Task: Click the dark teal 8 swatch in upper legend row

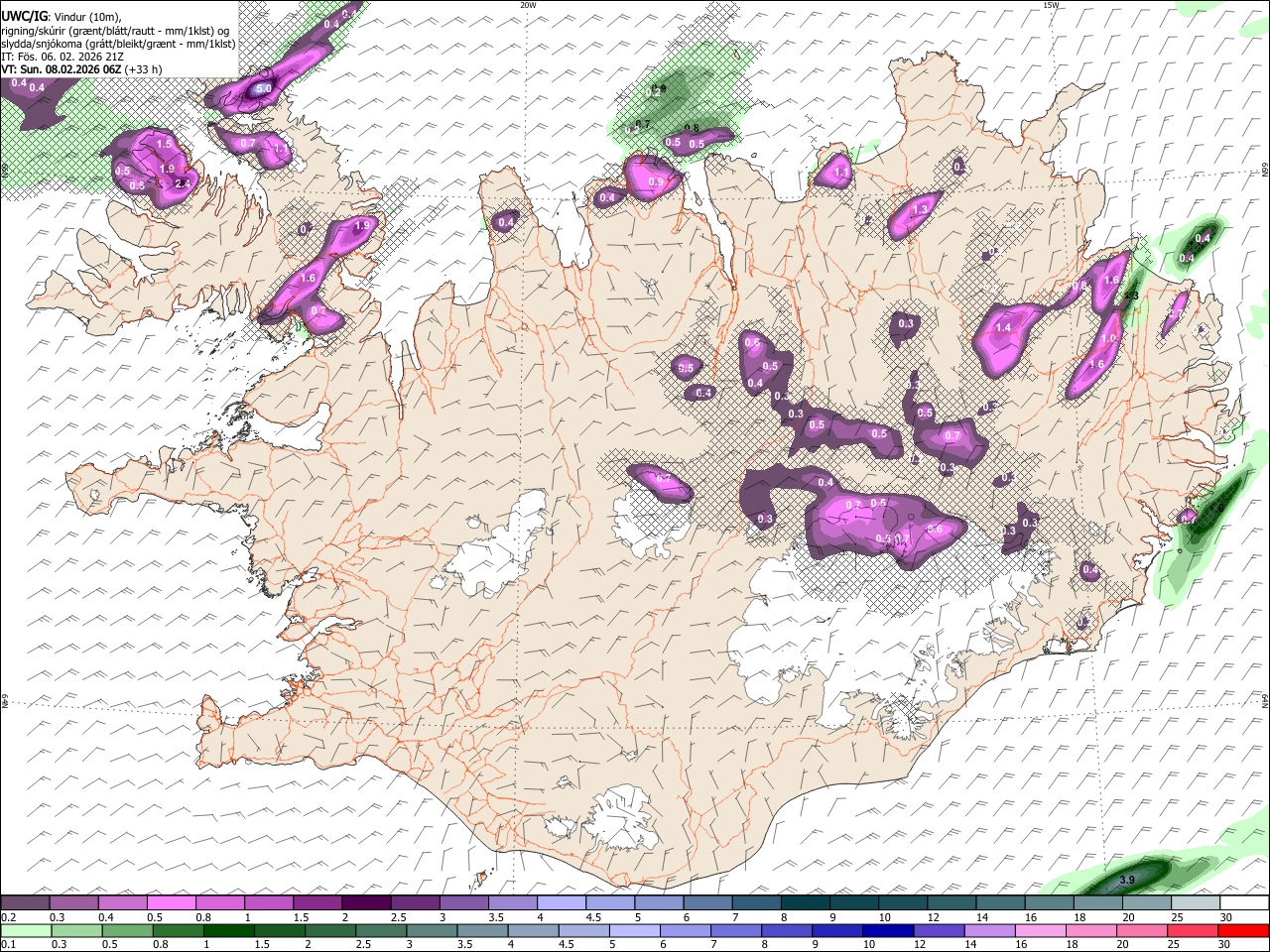Action: (x=804, y=903)
